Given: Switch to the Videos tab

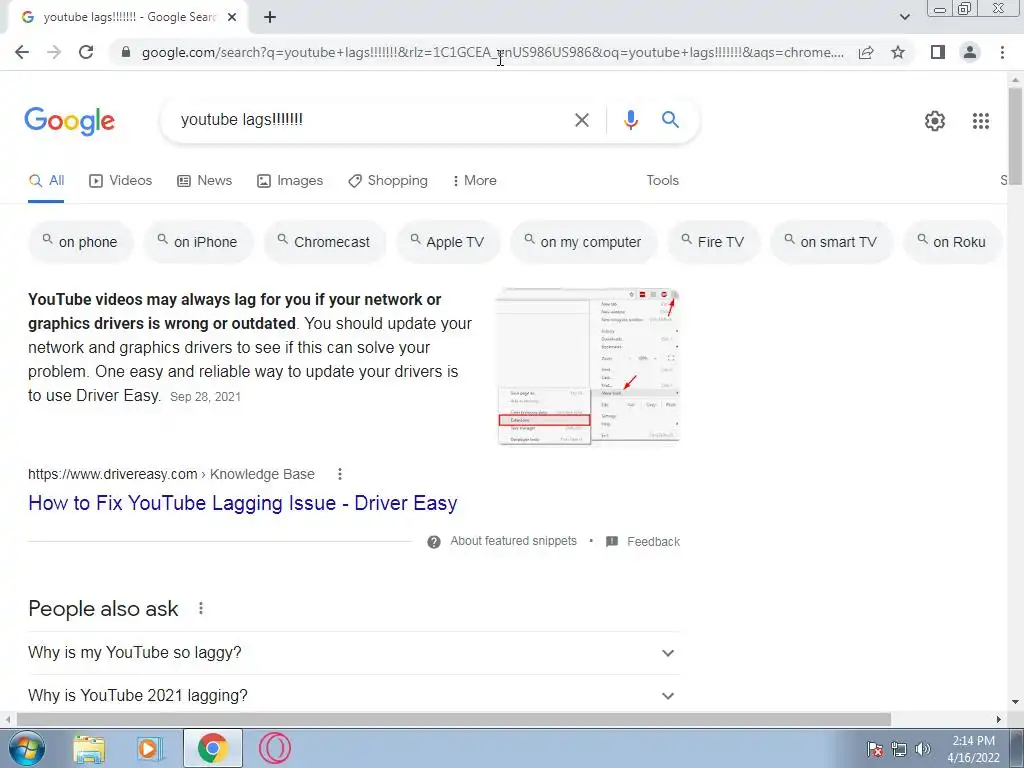Looking at the screenshot, I should point(121,181).
